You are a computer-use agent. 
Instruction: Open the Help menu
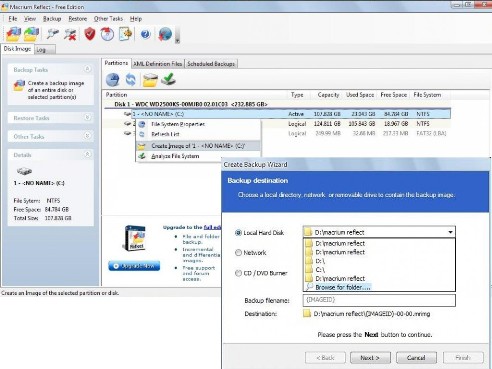point(136,19)
